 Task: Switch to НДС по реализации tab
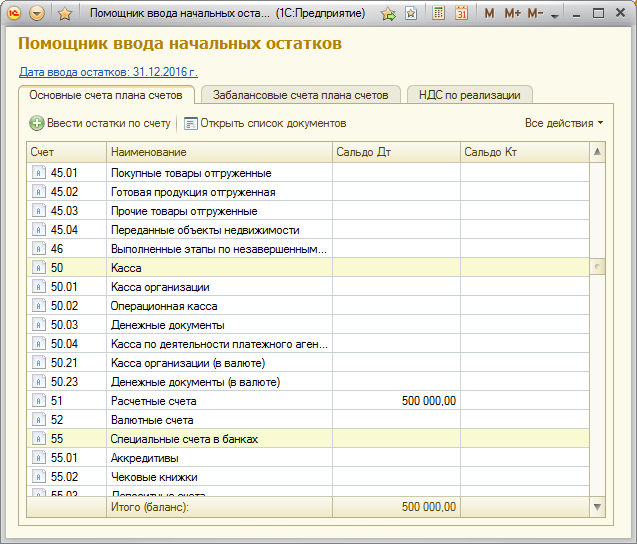(x=470, y=95)
